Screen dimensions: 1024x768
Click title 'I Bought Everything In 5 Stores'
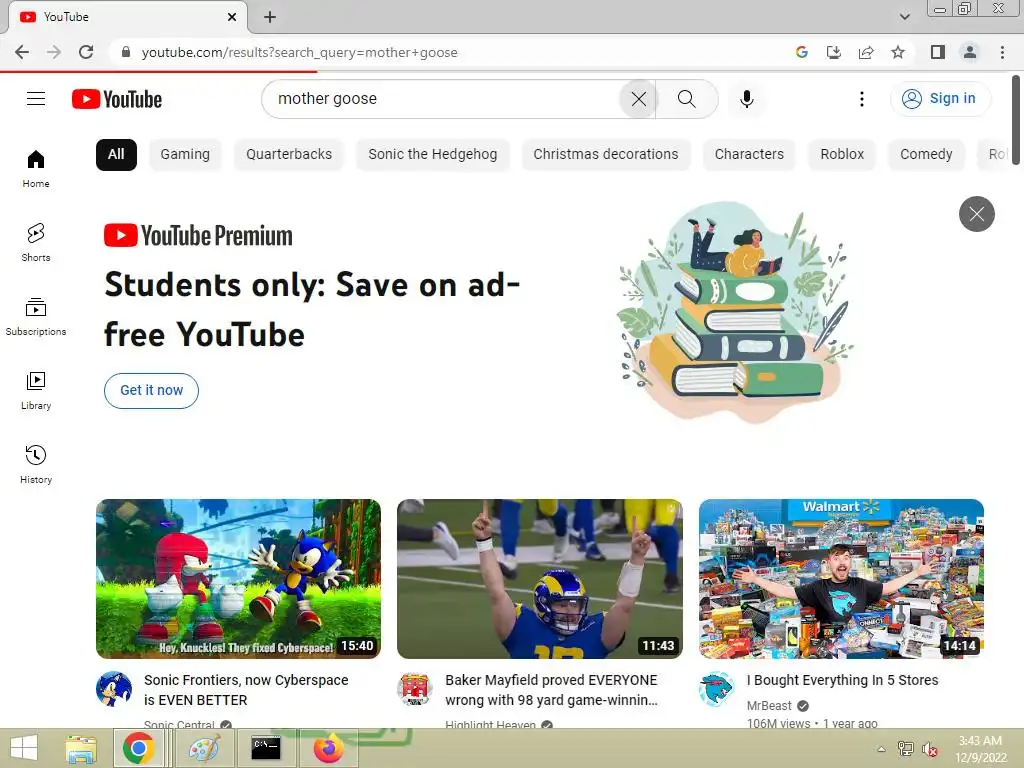tap(842, 680)
